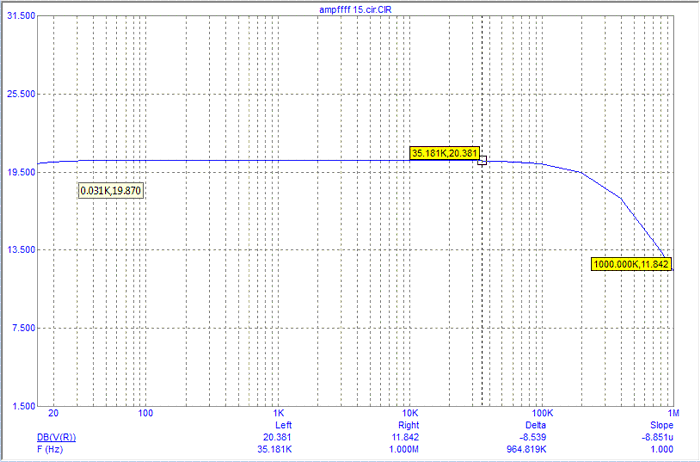Screen dimensions: 700x462
Task: Click the Delta value -8.539
Action: (x=533, y=437)
